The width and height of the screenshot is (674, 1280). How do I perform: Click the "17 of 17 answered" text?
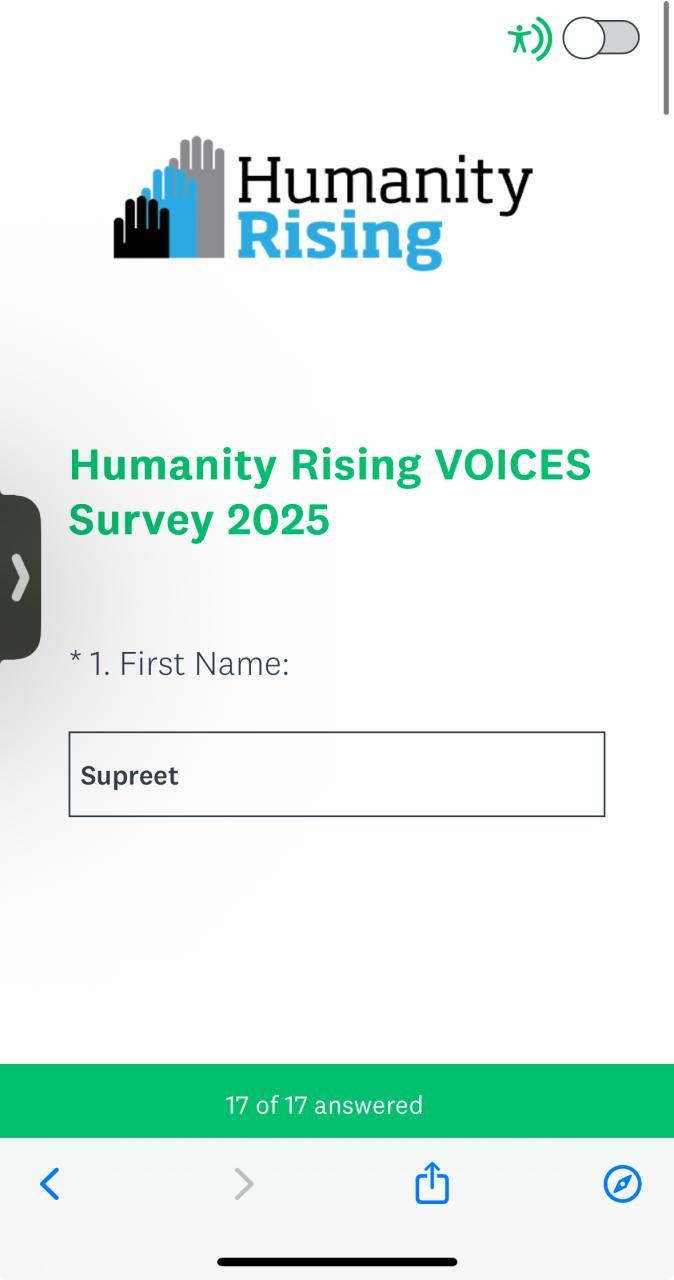point(324,1105)
